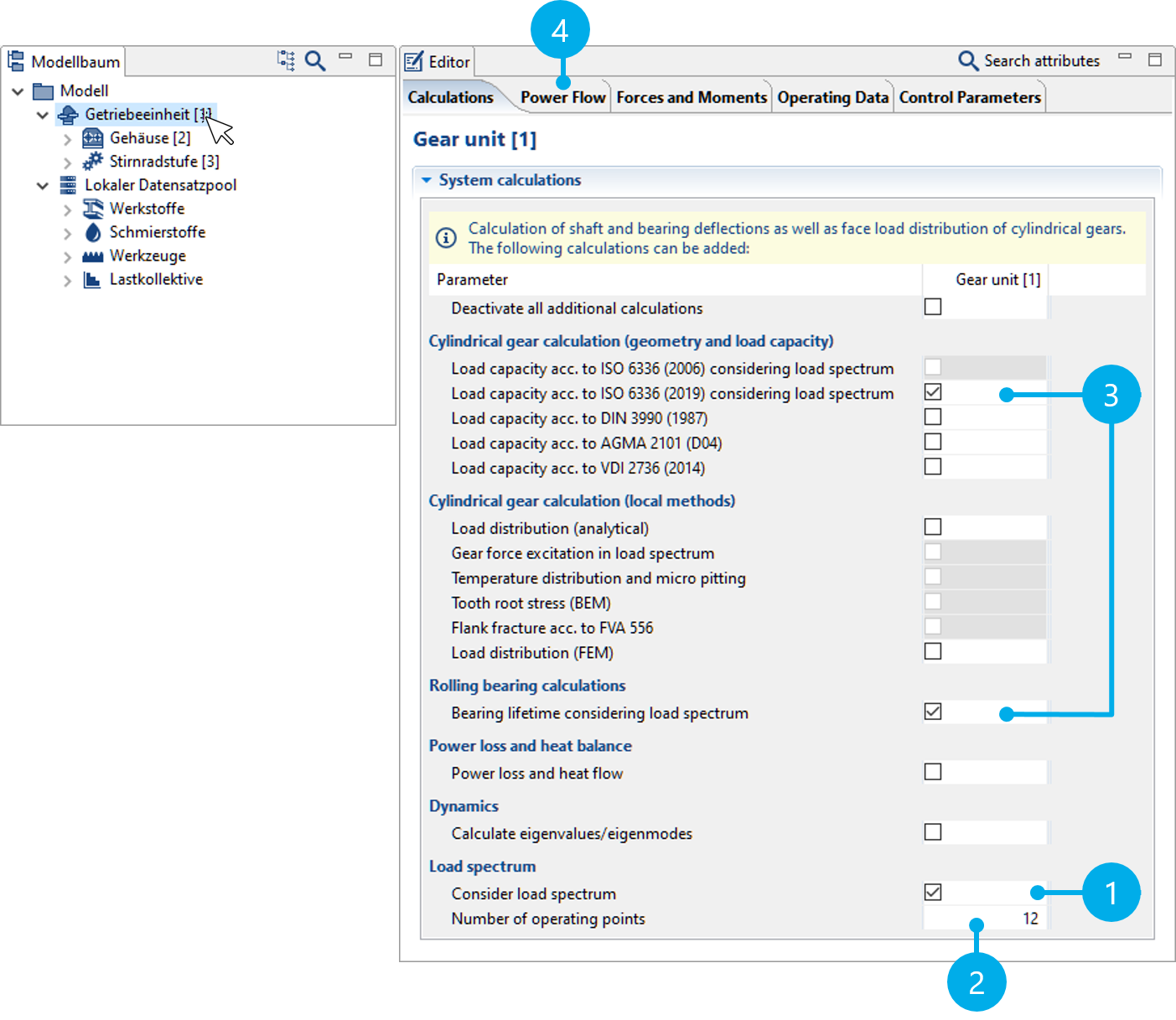Click the Search attributes field
The width and height of the screenshot is (1176, 1020).
click(1042, 60)
